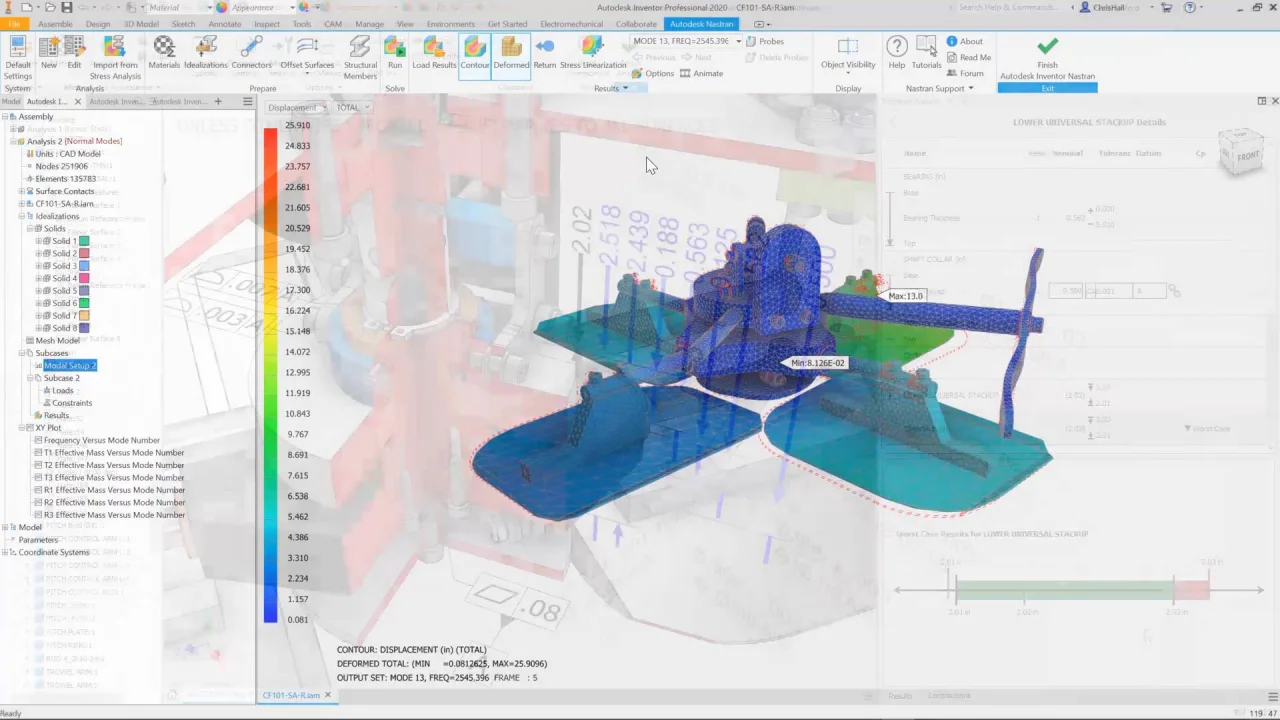Image resolution: width=1280 pixels, height=720 pixels.
Task: Open Default Settings in the System panel
Action: coord(18,58)
